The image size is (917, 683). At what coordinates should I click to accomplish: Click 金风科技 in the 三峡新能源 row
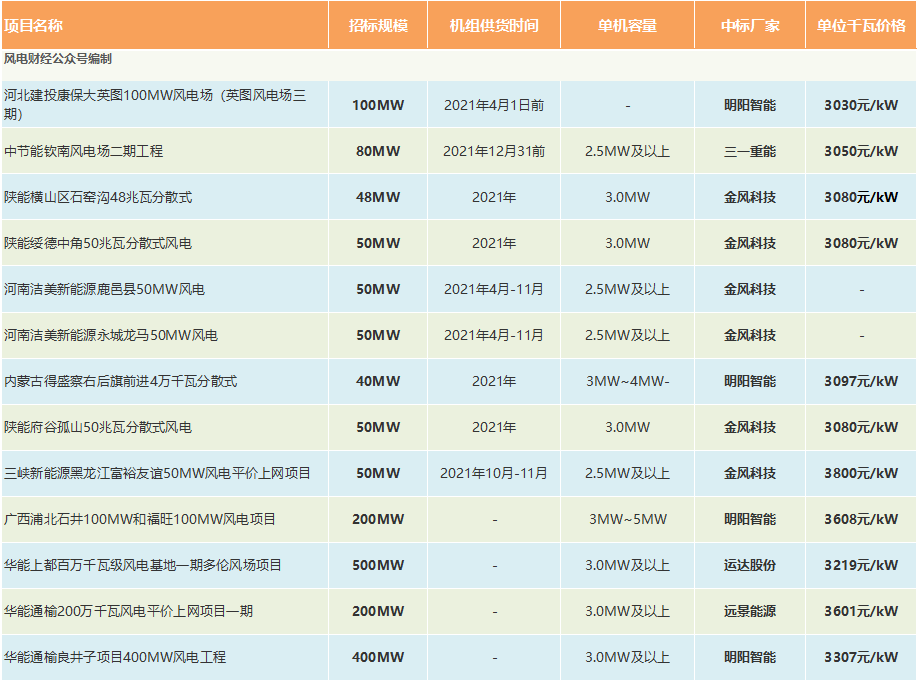click(750, 473)
